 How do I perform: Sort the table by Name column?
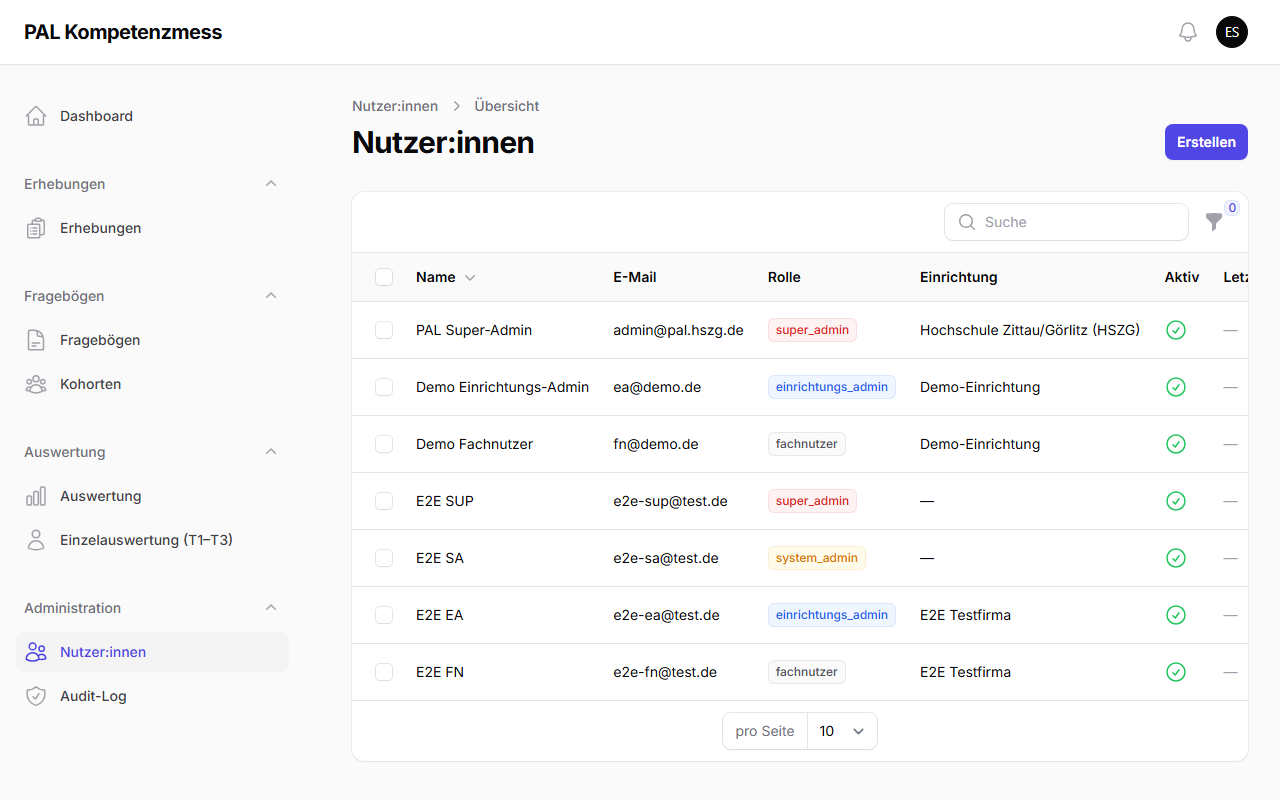[445, 277]
